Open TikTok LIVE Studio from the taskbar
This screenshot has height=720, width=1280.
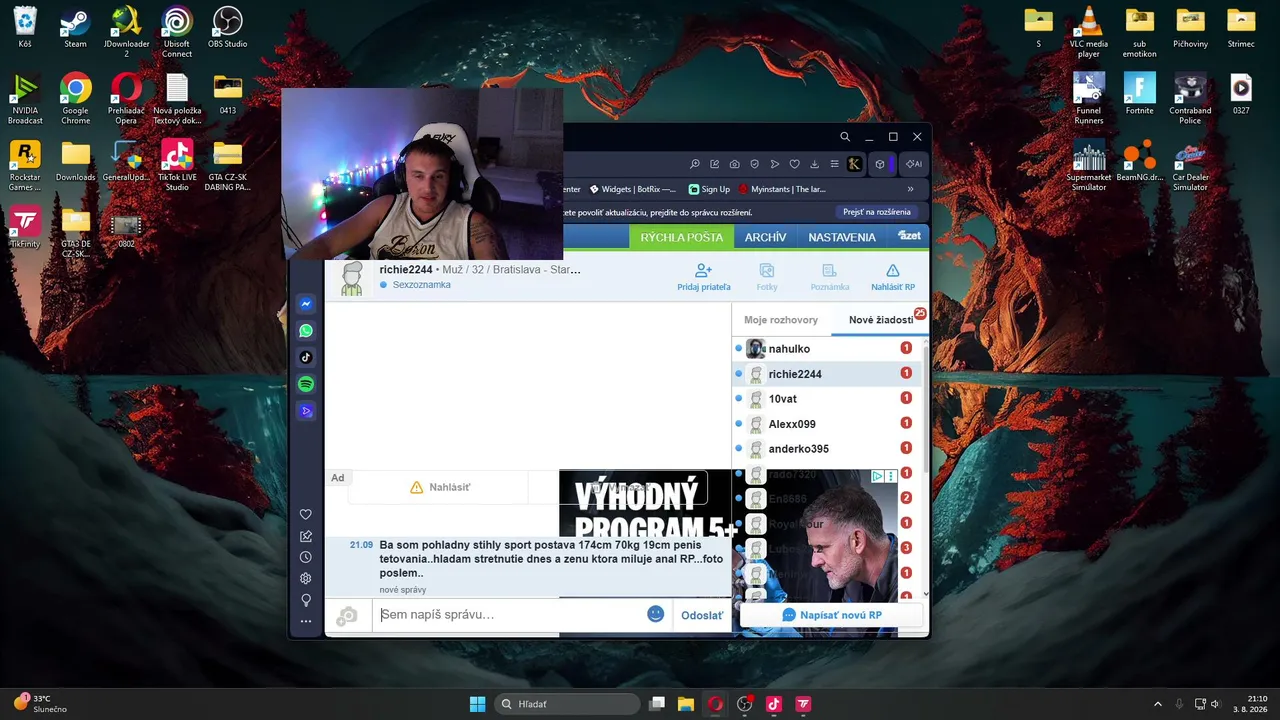point(773,704)
